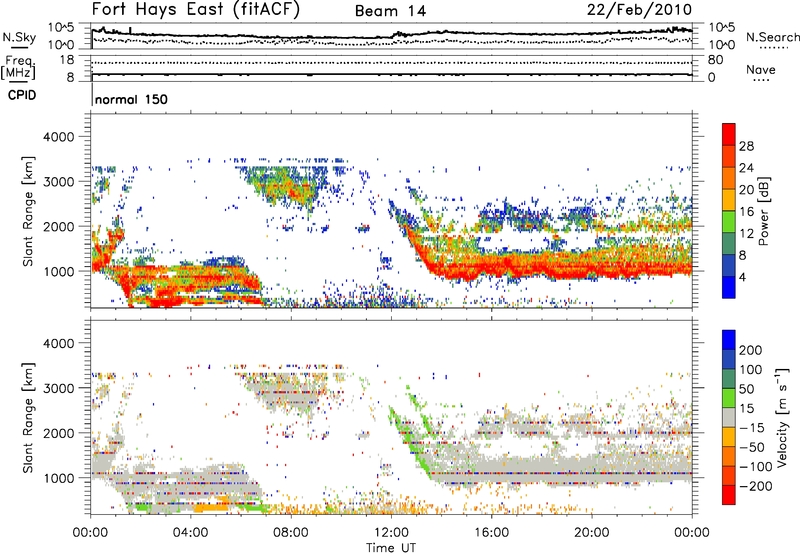Image resolution: width=800 pixels, height=554 pixels.
Task: Click the "N.Search" legend label
Action: click(x=772, y=37)
